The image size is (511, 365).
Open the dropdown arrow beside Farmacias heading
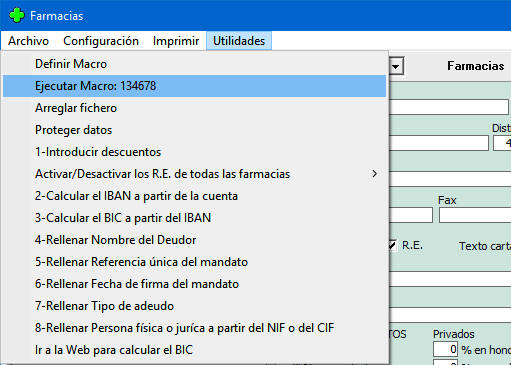click(396, 66)
